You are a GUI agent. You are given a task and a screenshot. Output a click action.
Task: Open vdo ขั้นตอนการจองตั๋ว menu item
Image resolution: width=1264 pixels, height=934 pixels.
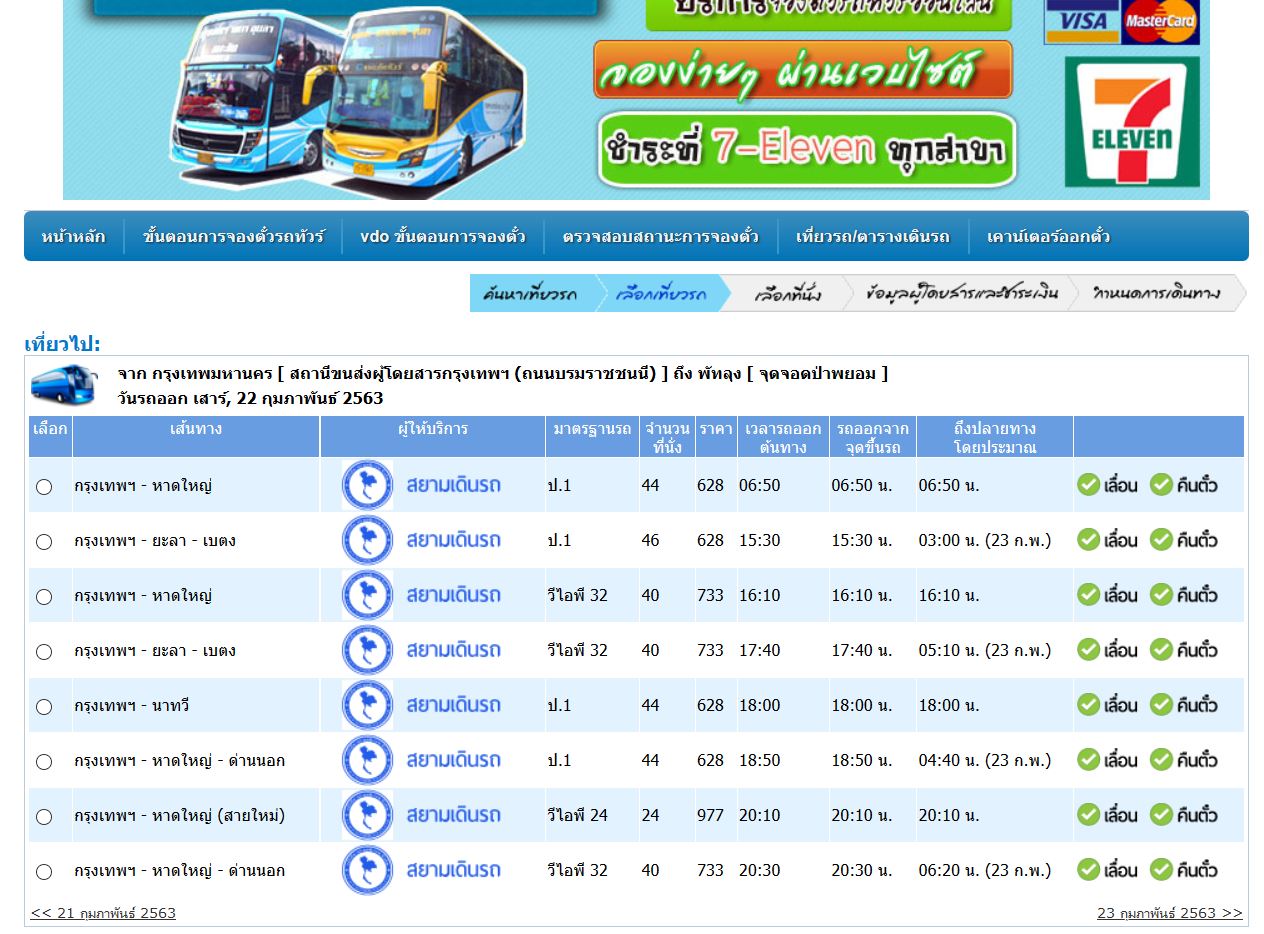443,237
